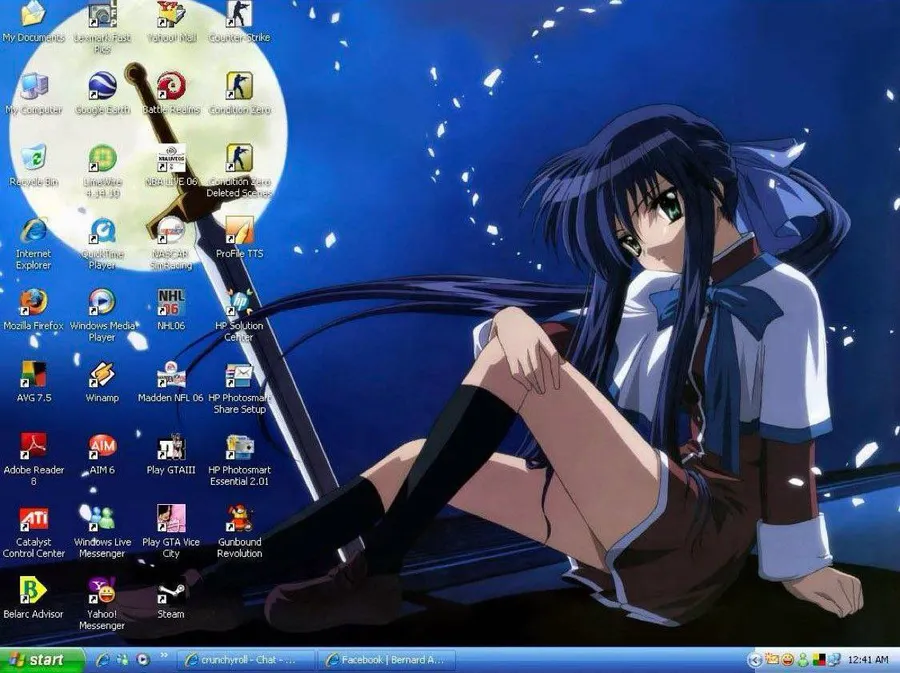Select the Steam desktop icon
This screenshot has width=900, height=673.
171,600
